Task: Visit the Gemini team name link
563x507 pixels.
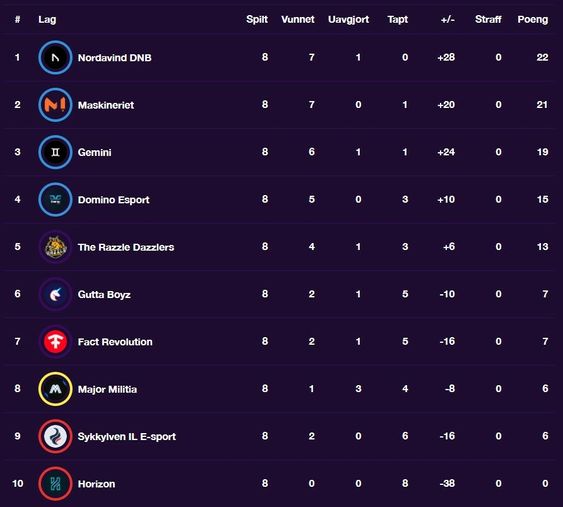Action: 94,153
